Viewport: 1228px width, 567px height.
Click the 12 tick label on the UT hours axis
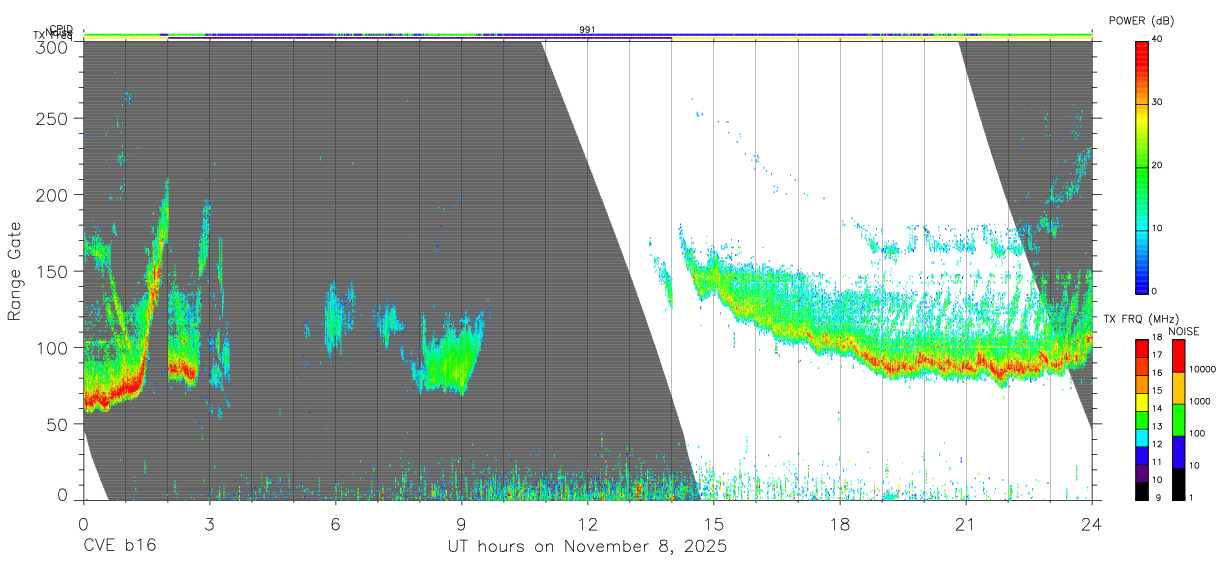(587, 523)
